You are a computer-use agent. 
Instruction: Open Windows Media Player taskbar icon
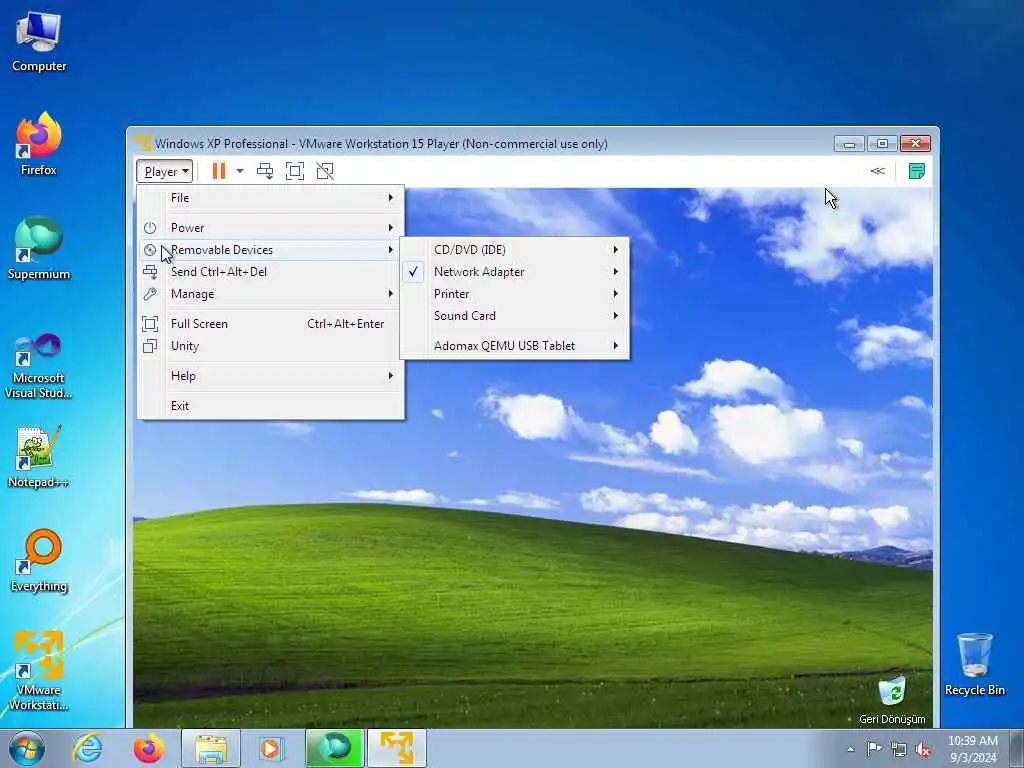coord(270,748)
